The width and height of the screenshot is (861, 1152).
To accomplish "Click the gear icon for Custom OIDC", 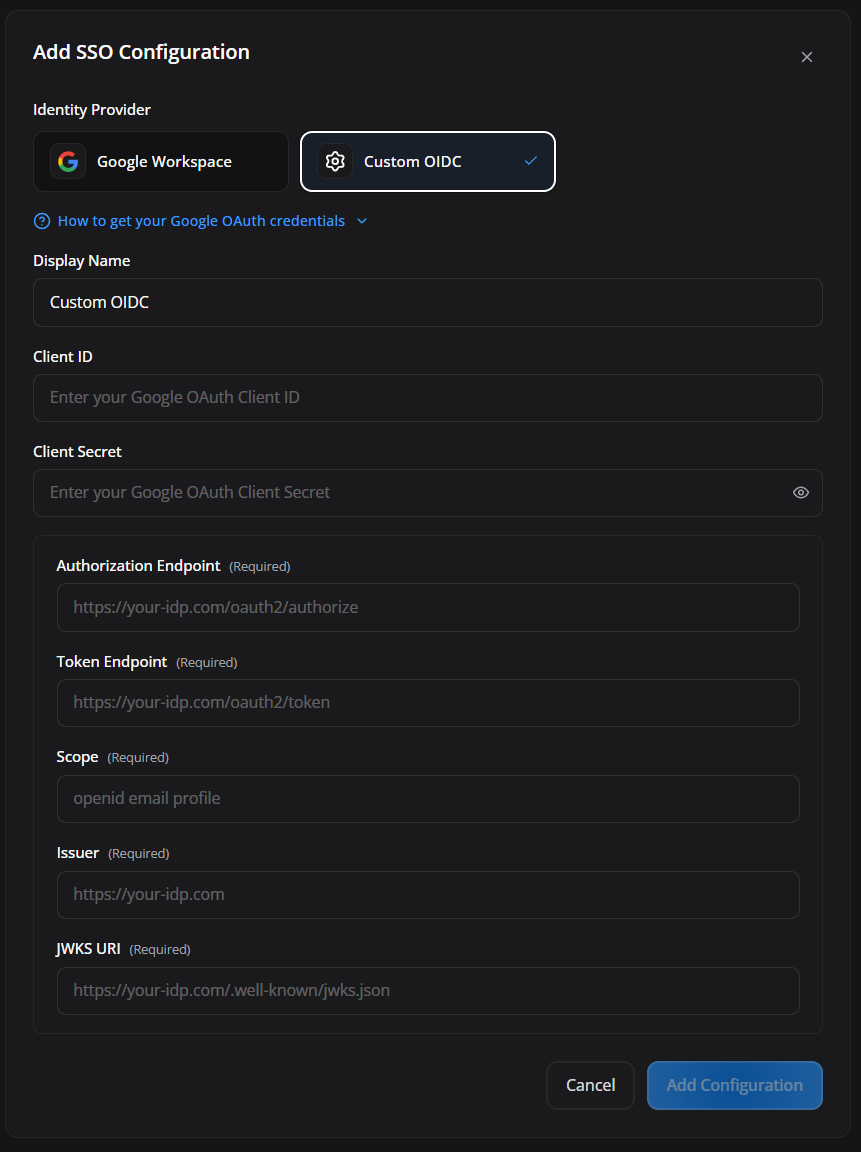I will click(335, 162).
